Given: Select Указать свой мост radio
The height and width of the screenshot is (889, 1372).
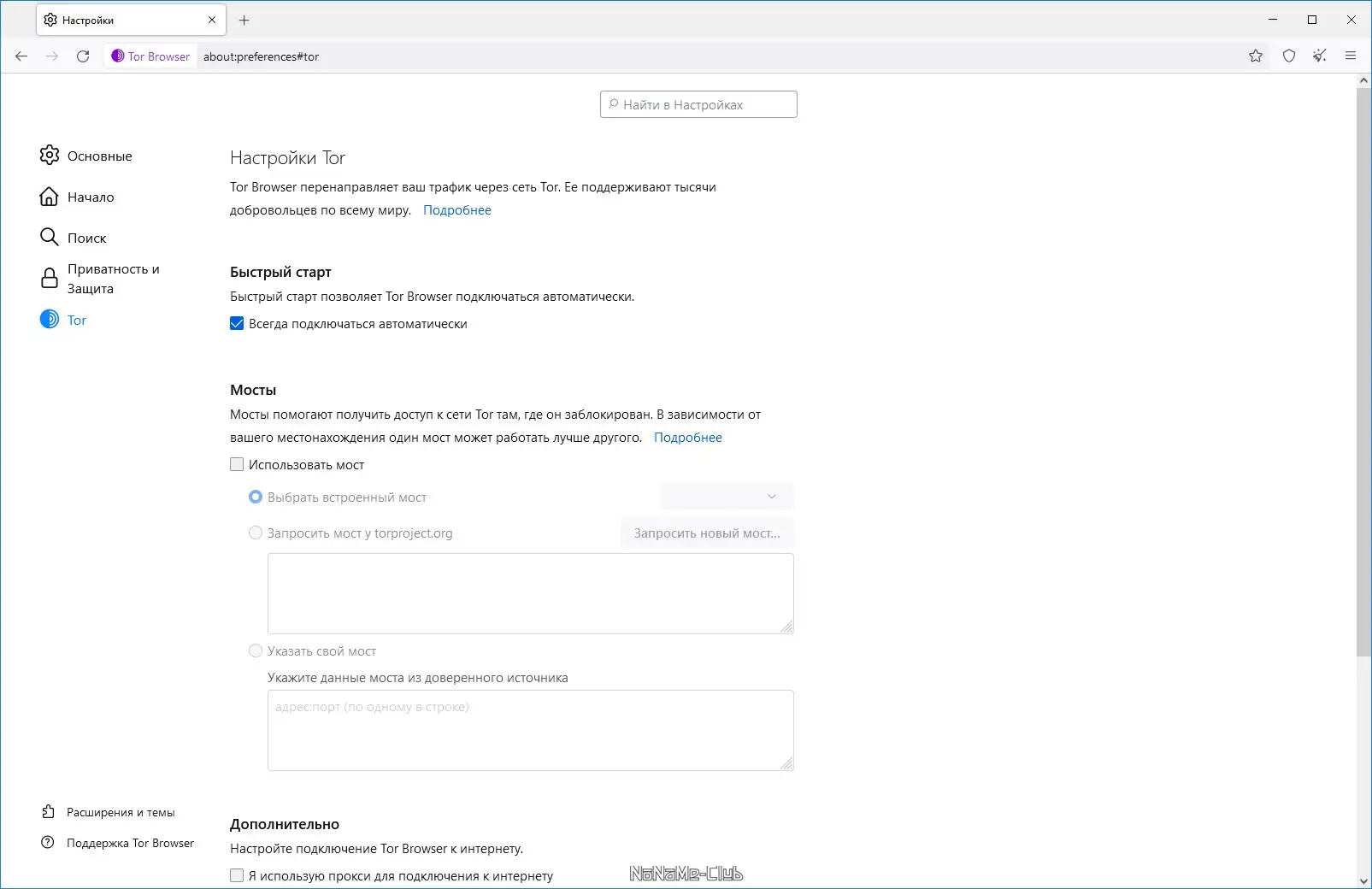Looking at the screenshot, I should (256, 651).
